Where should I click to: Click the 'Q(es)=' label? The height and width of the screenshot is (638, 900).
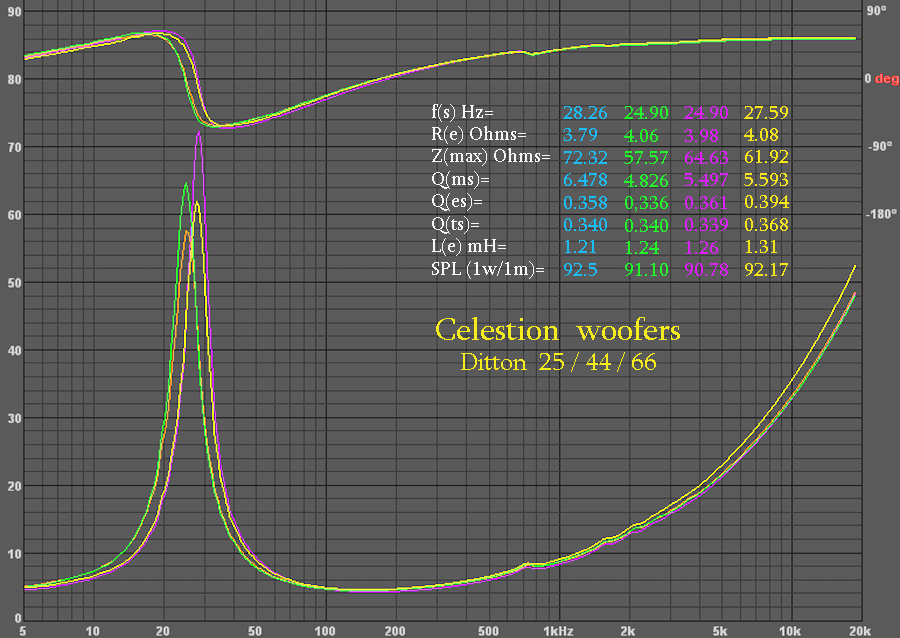click(457, 201)
